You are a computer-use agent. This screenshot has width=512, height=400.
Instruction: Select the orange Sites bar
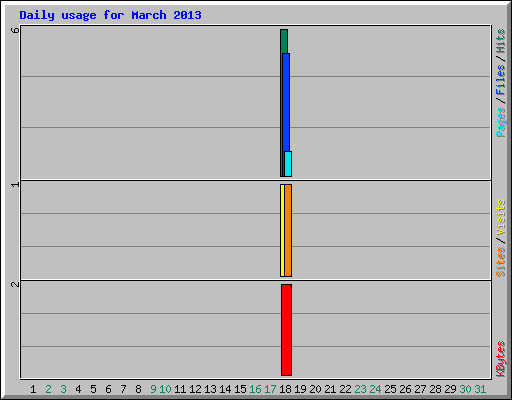[288, 230]
